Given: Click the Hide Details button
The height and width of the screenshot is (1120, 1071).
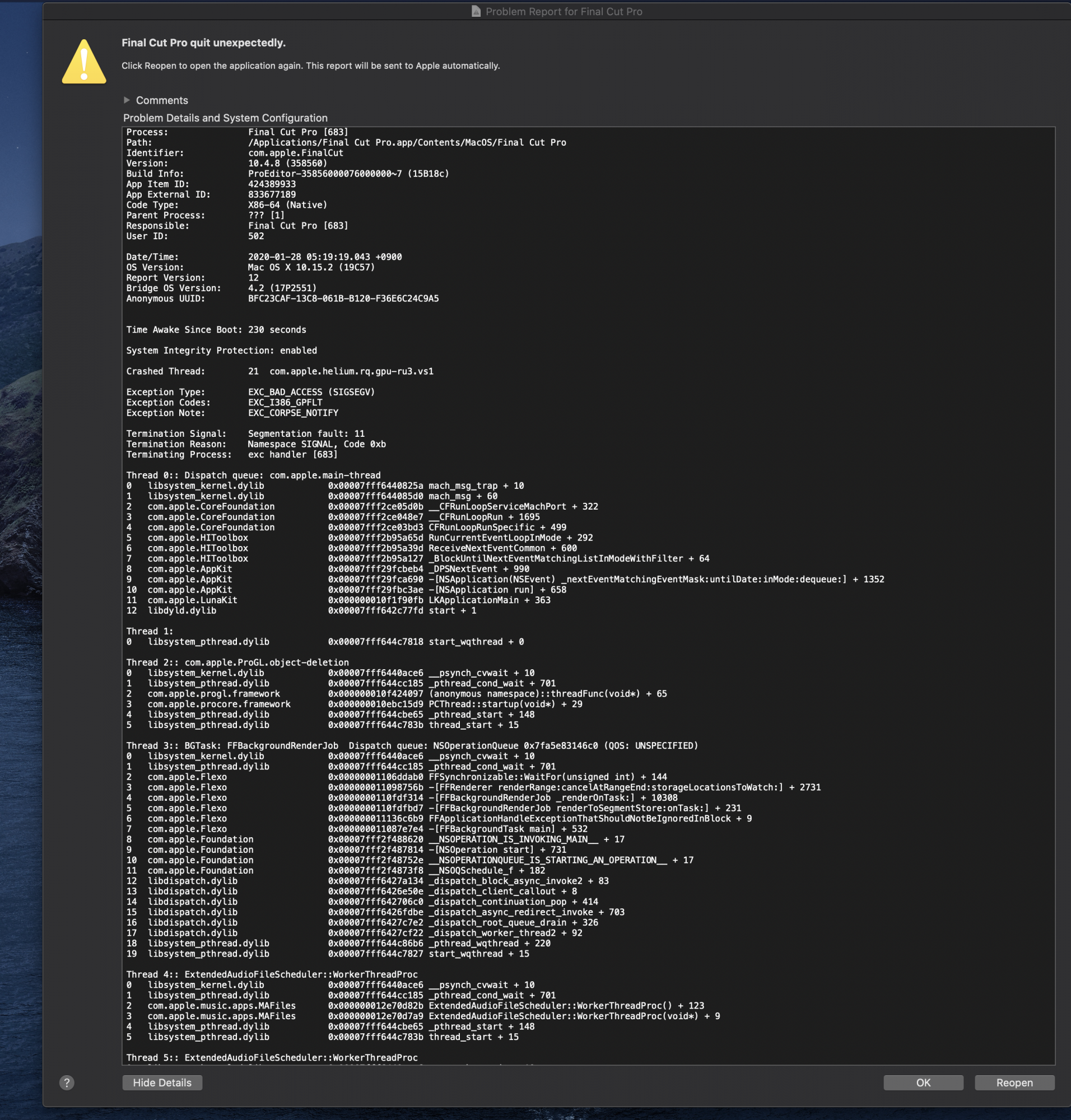Looking at the screenshot, I should tap(162, 1082).
